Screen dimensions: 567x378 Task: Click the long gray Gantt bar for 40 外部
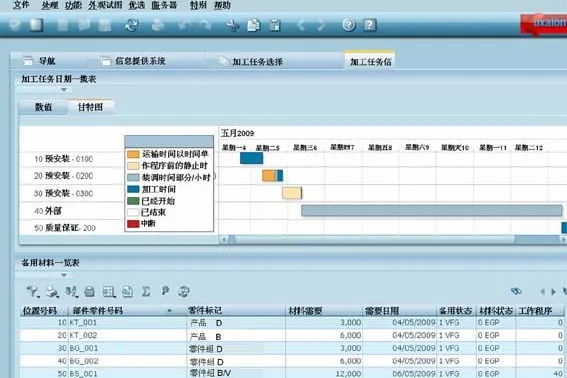point(432,211)
